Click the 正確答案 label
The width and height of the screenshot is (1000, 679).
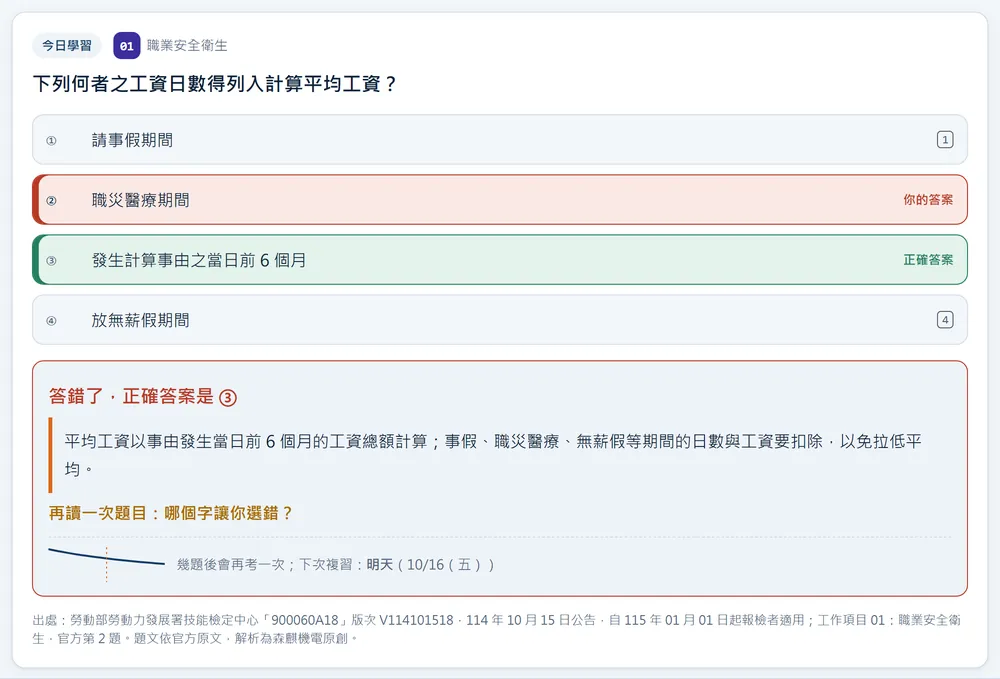928,259
